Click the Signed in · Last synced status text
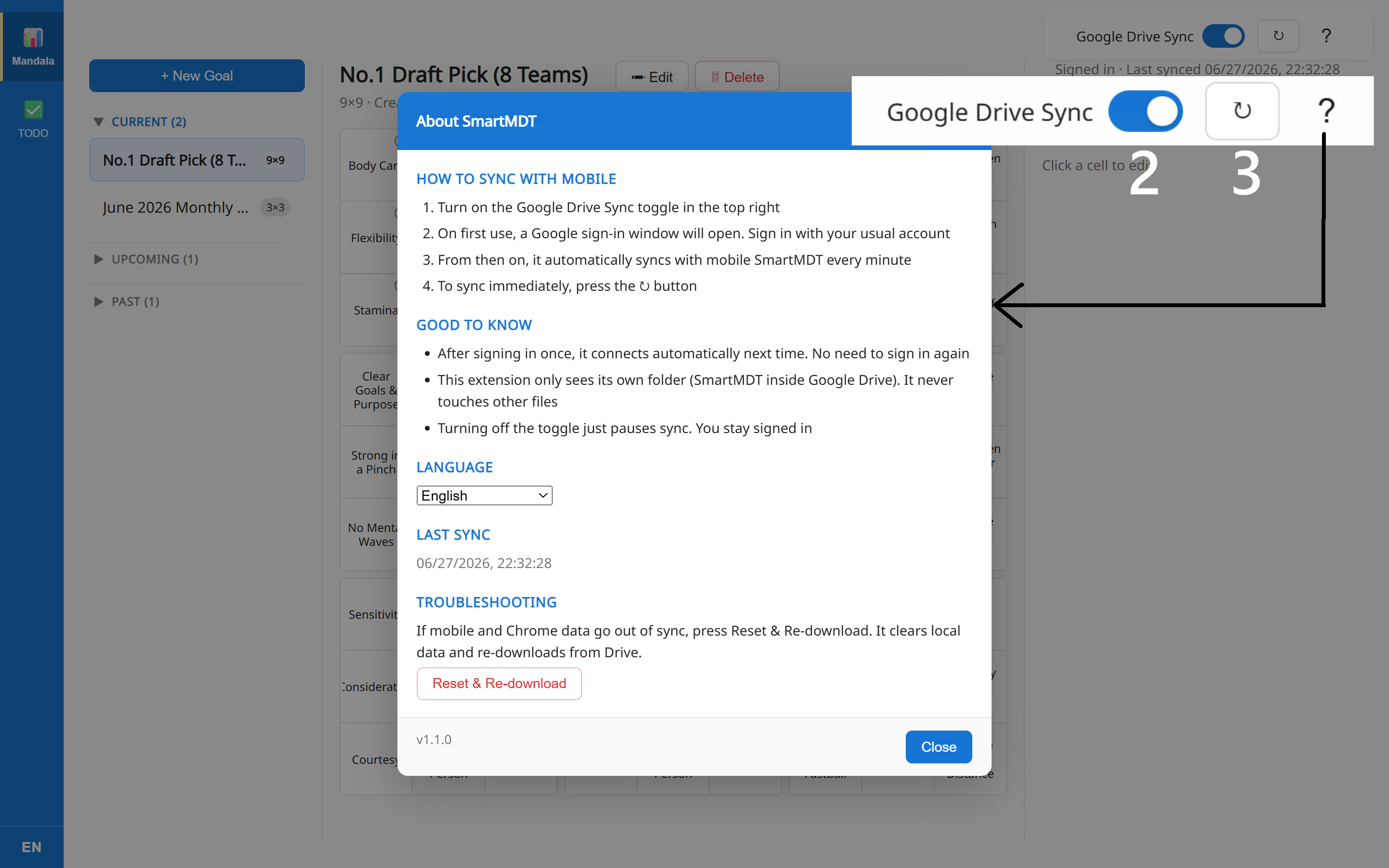 click(1197, 69)
